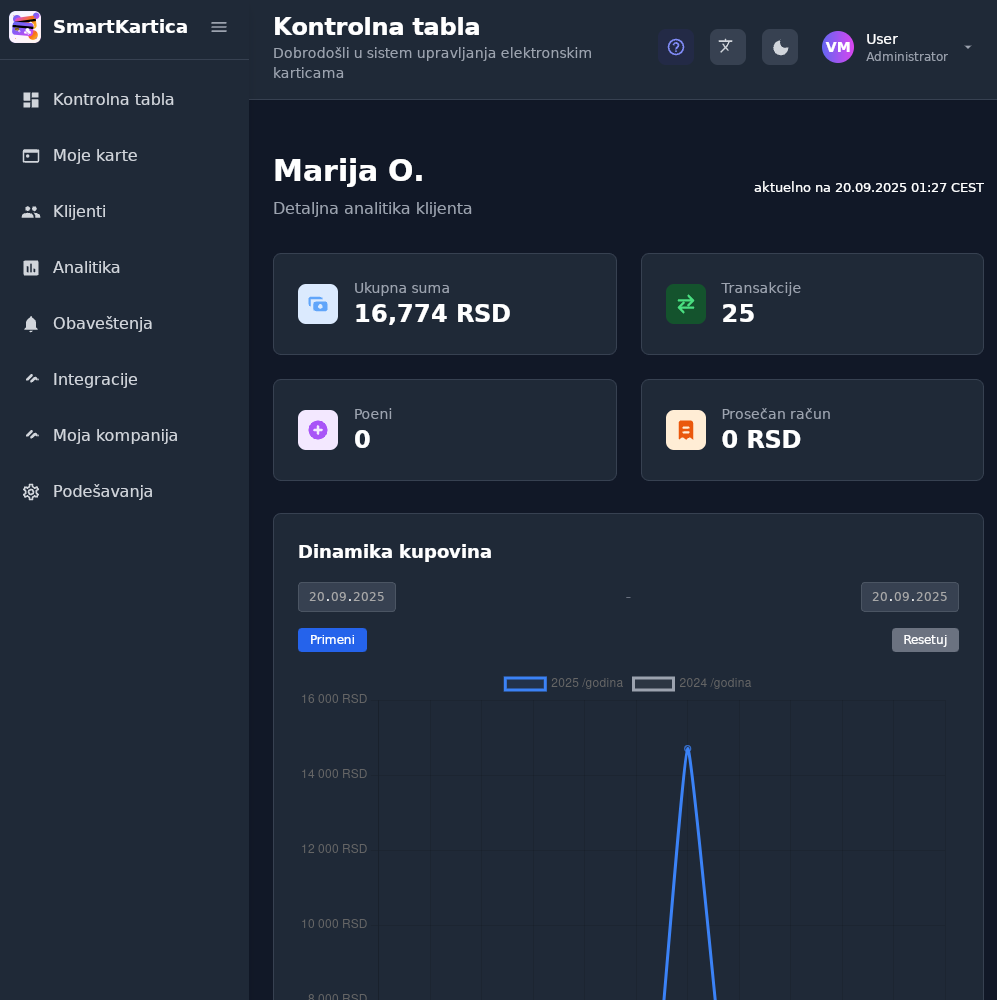Click the Obaveštenja bell icon
This screenshot has height=1000, width=997.
(31, 323)
